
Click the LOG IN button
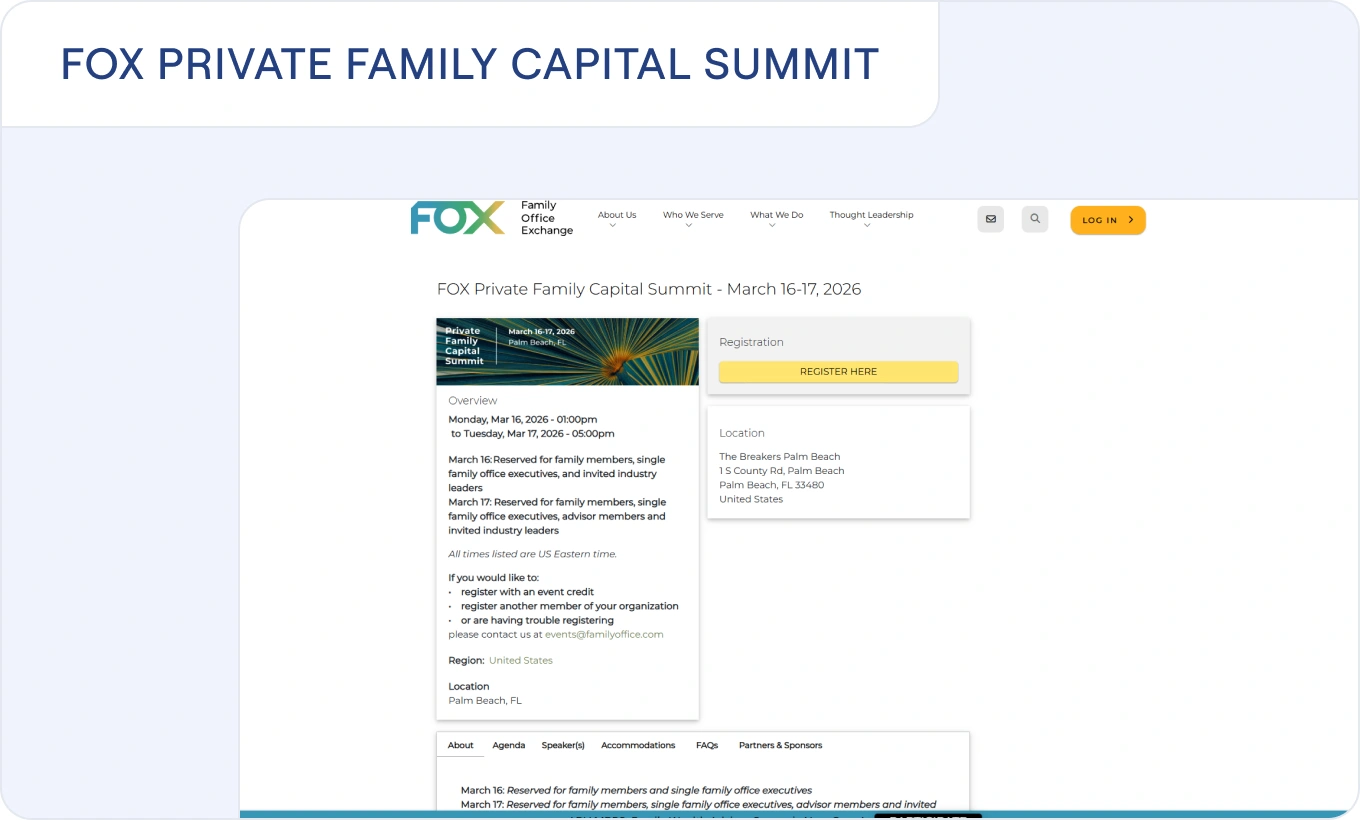click(x=1108, y=220)
